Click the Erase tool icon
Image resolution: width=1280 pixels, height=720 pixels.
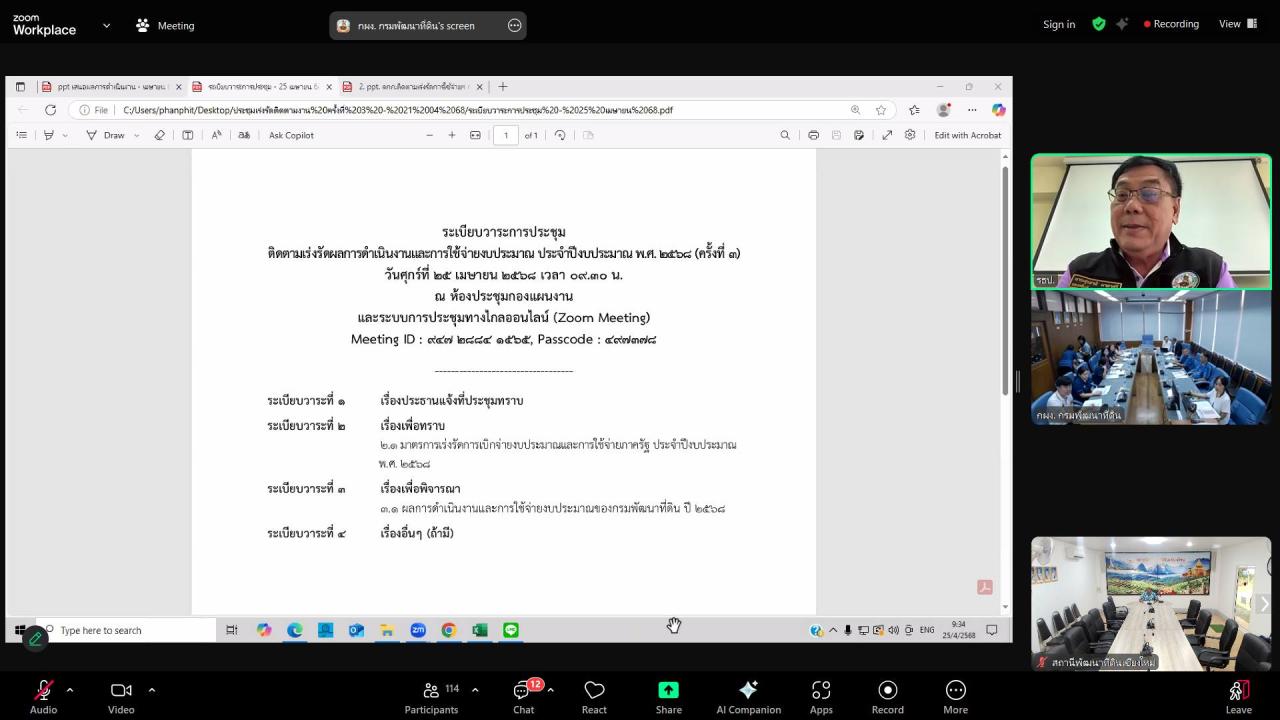[x=159, y=135]
